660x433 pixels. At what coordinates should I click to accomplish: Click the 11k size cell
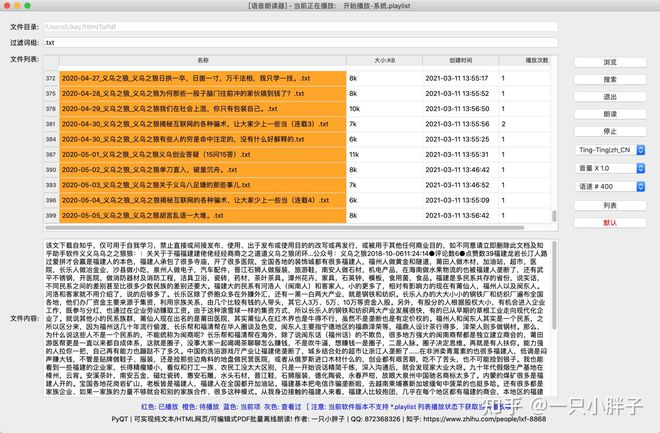click(384, 154)
